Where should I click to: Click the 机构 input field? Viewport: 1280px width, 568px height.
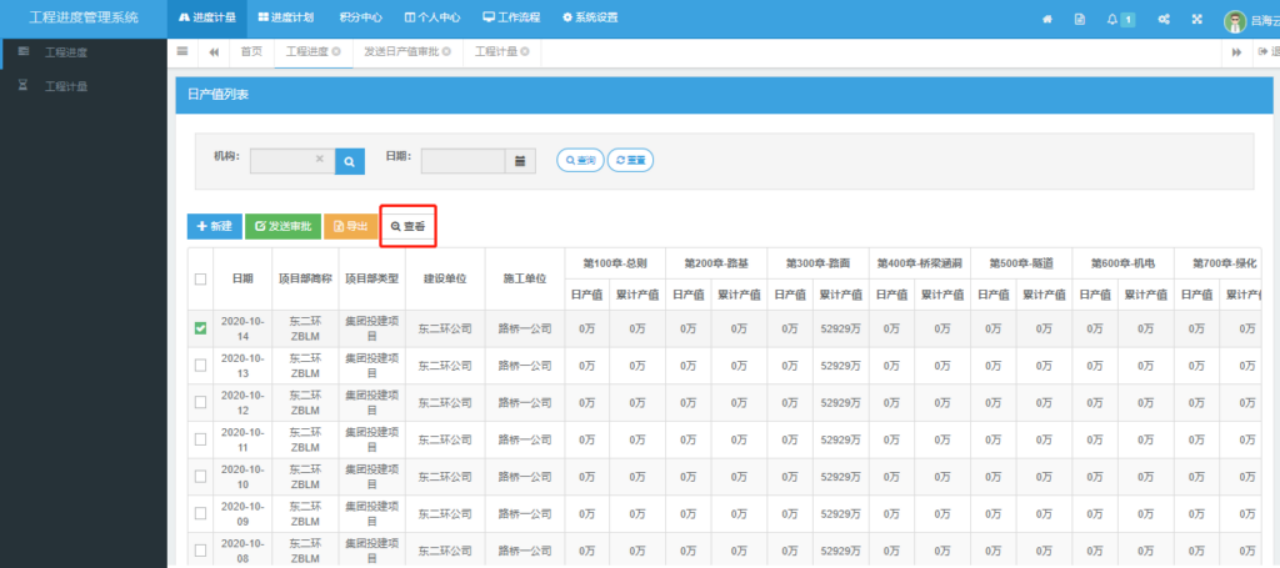click(292, 160)
